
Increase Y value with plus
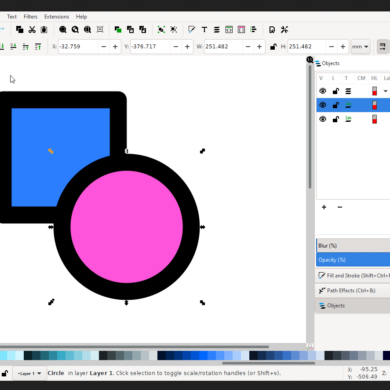(x=187, y=47)
